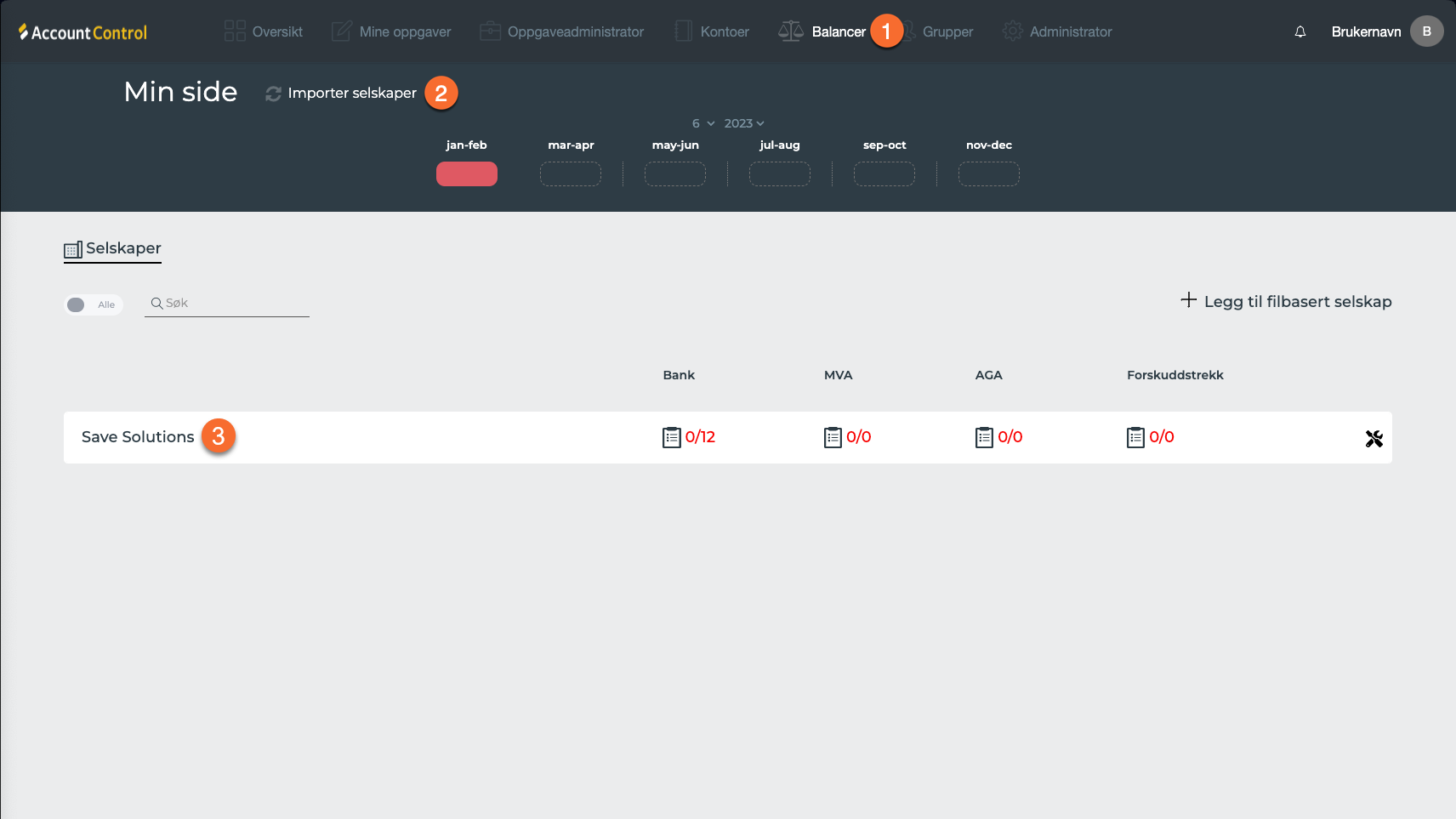
Task: Click the notification bell icon
Action: pos(1300,31)
